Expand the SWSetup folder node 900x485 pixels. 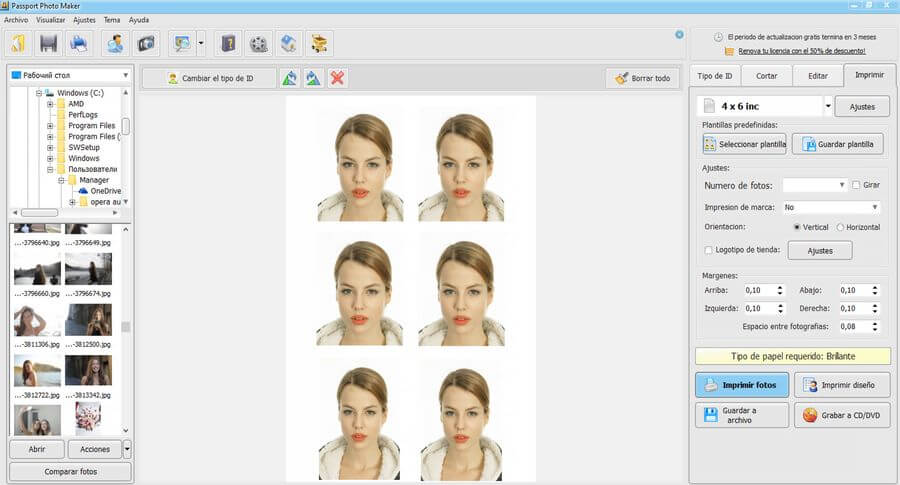click(x=50, y=148)
